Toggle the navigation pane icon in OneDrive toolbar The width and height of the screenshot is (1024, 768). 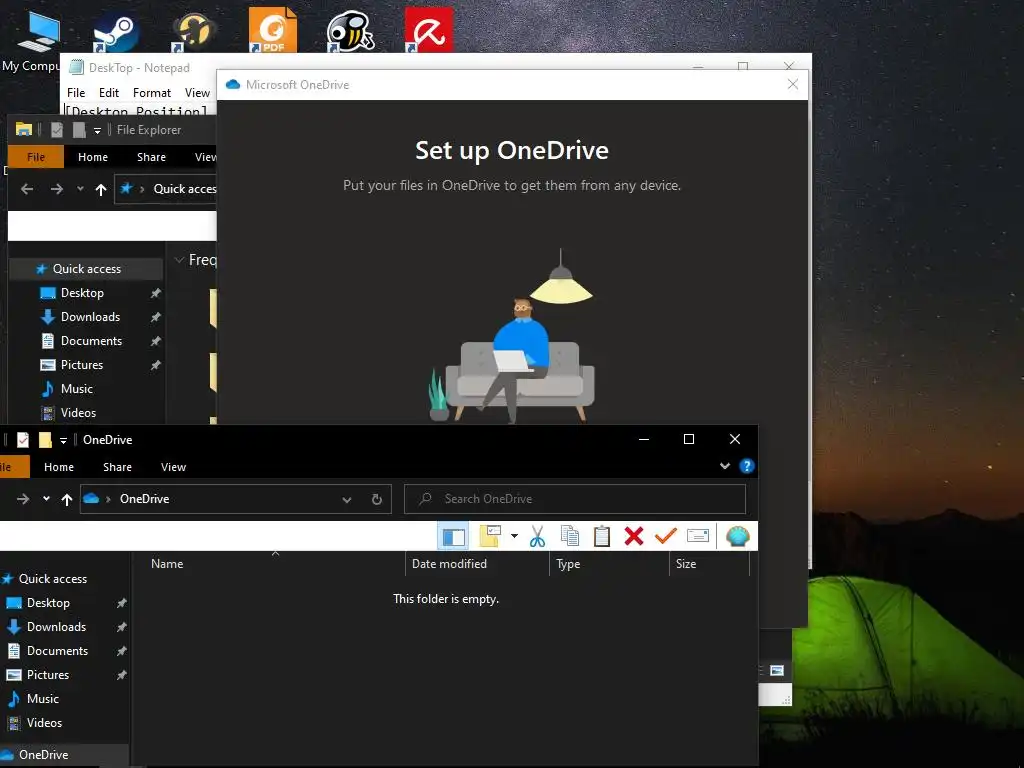click(x=453, y=536)
